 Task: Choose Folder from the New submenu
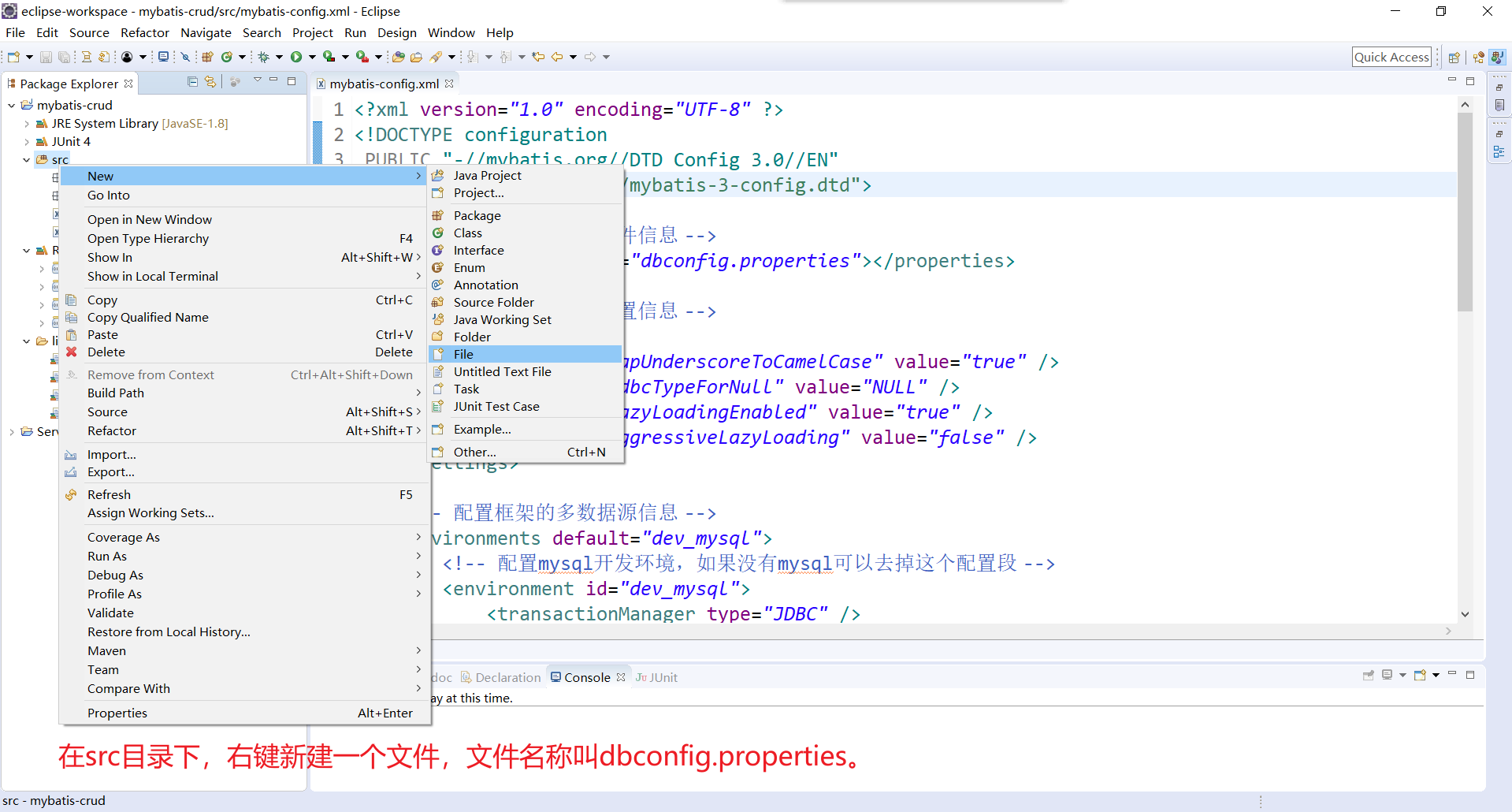(x=526, y=337)
